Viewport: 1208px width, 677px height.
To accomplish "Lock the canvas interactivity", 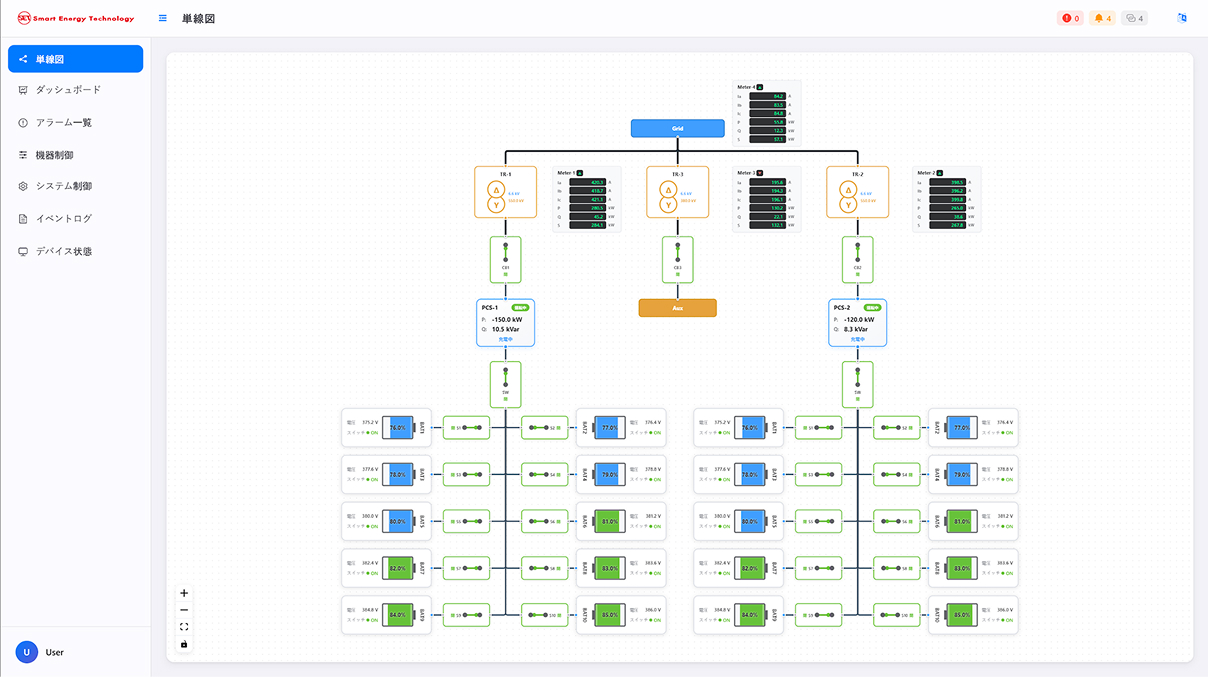I will tap(184, 644).
